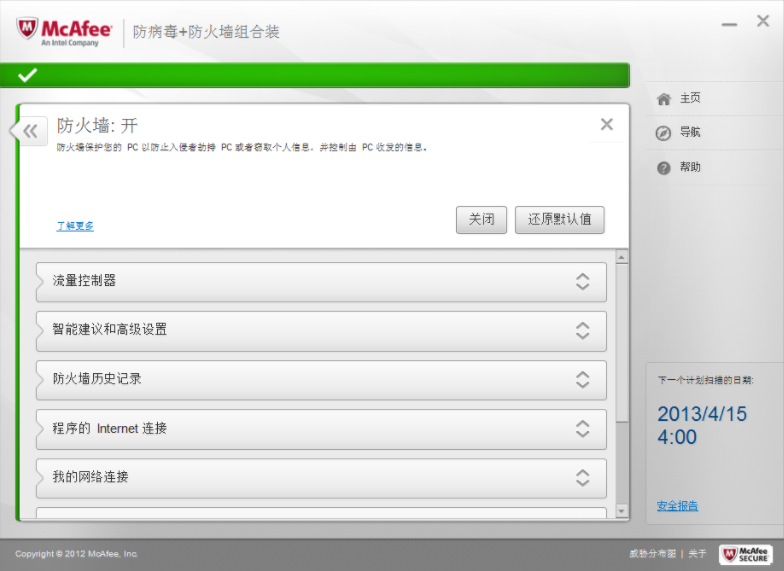Click 关于 in the footer

697,554
